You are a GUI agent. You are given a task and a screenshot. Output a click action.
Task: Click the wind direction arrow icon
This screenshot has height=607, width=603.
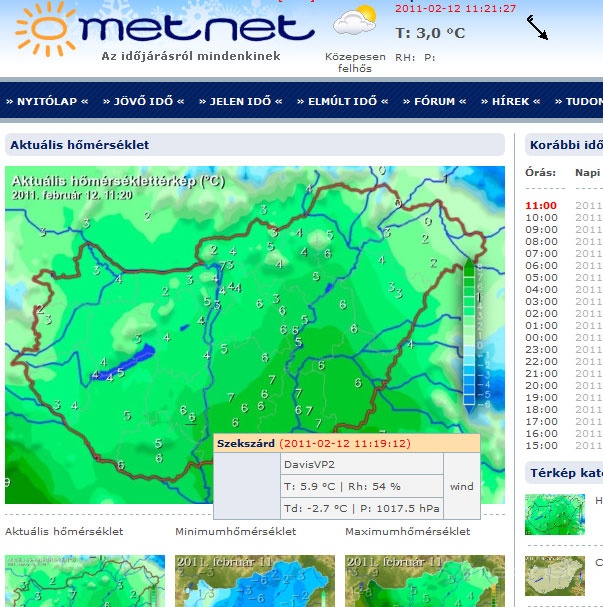pyautogui.click(x=538, y=28)
